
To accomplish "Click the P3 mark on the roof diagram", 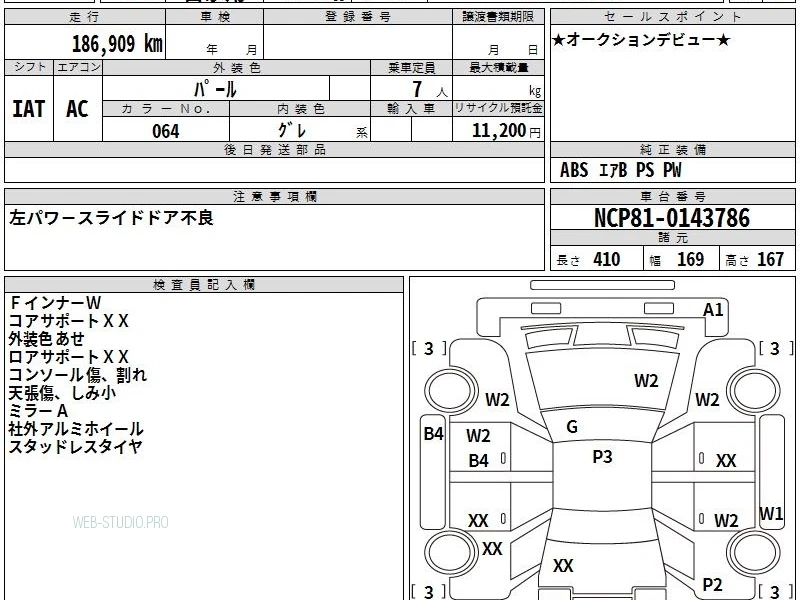I will pyautogui.click(x=602, y=457).
